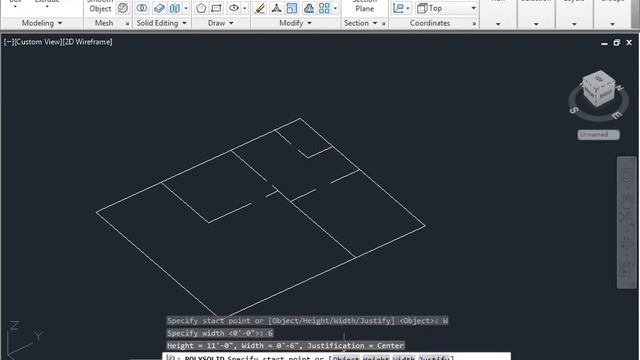Click the eye-shaped draw icon

234,8
